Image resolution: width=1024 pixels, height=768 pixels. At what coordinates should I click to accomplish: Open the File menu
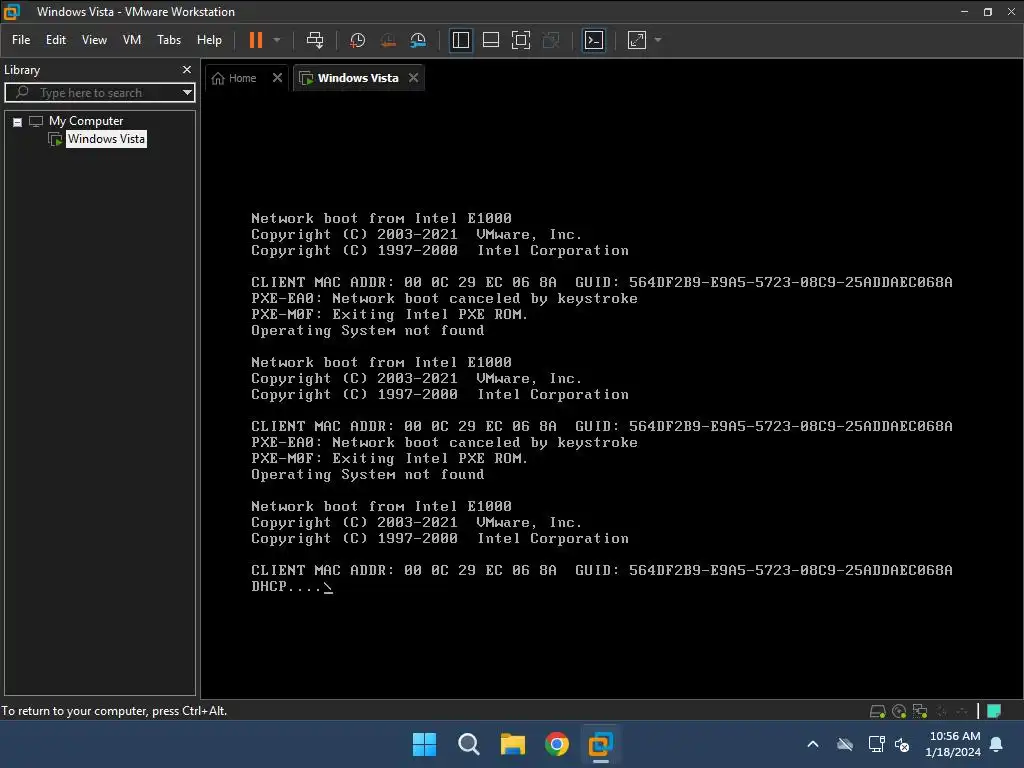(21, 40)
